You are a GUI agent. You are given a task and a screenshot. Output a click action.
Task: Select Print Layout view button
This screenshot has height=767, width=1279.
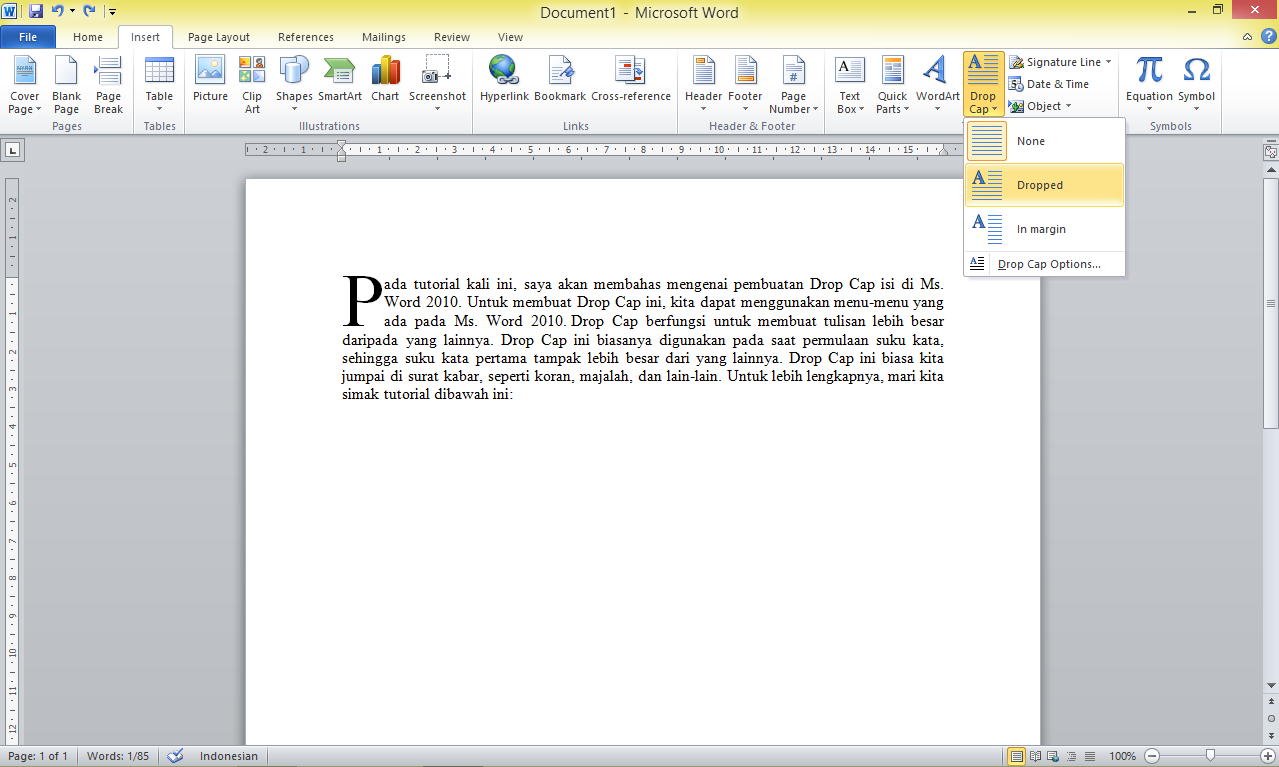tap(1016, 756)
